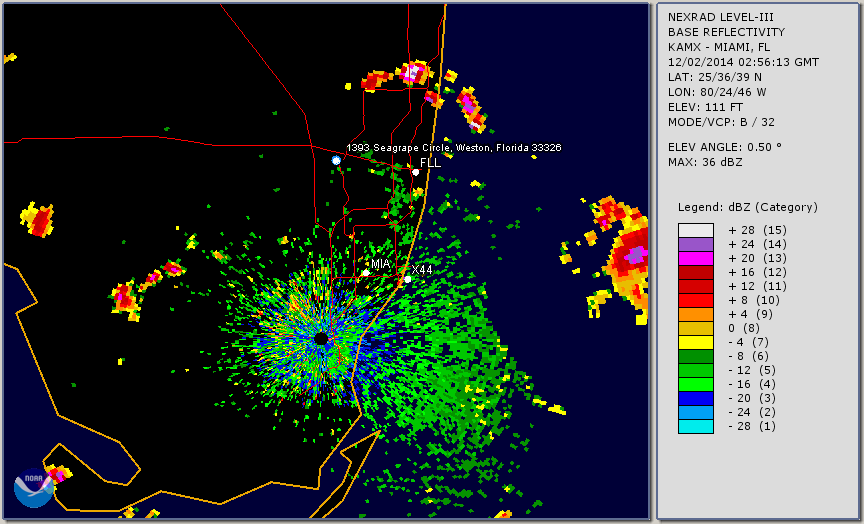This screenshot has width=864, height=524.
Task: Click the '+ 12 (11)' legend label
Action: [758, 287]
